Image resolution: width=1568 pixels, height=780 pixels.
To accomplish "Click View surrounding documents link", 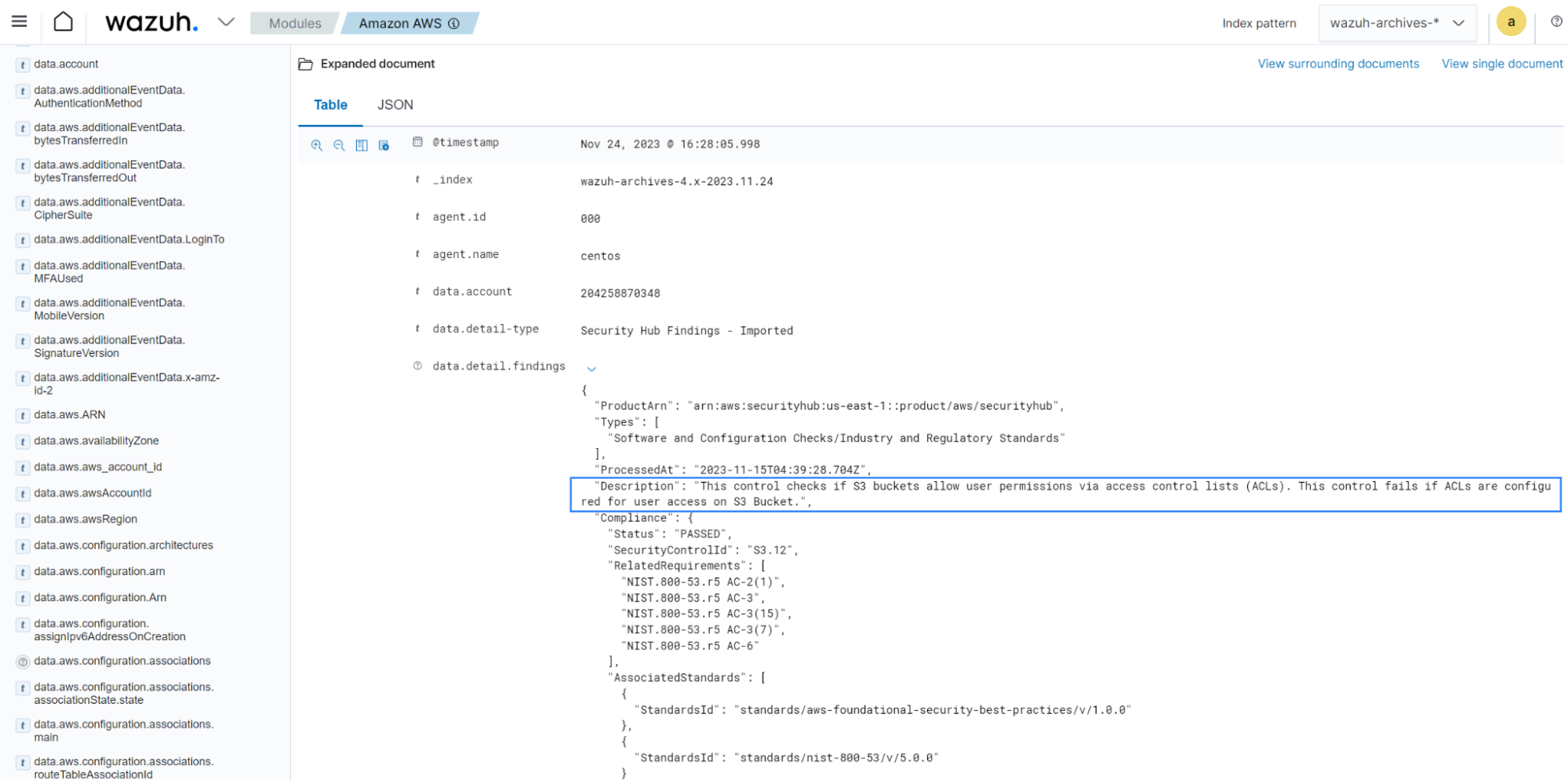I will (x=1338, y=64).
